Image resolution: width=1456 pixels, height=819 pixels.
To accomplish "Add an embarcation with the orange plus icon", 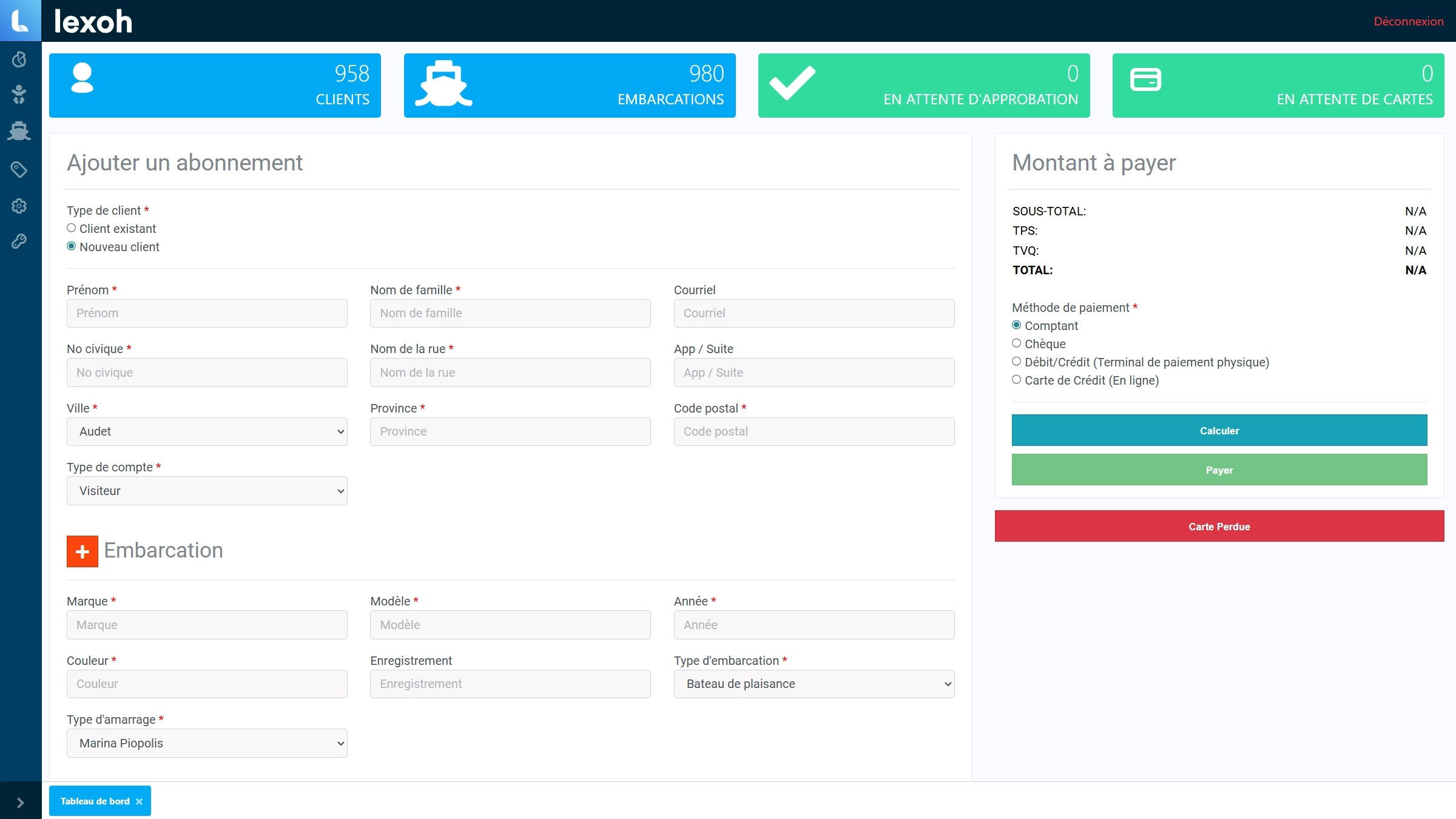I will [83, 551].
